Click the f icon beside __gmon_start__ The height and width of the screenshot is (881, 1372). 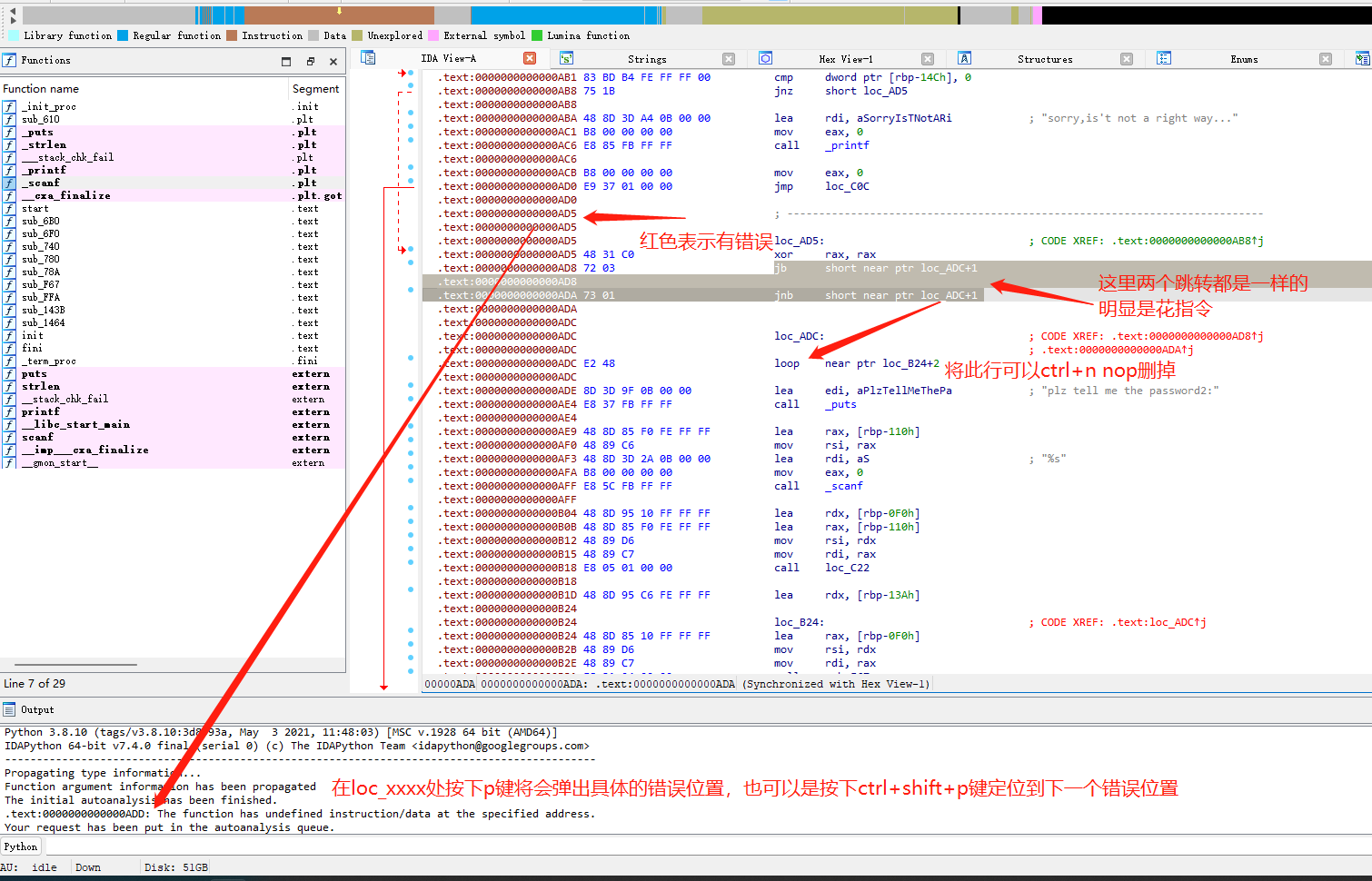[x=10, y=462]
